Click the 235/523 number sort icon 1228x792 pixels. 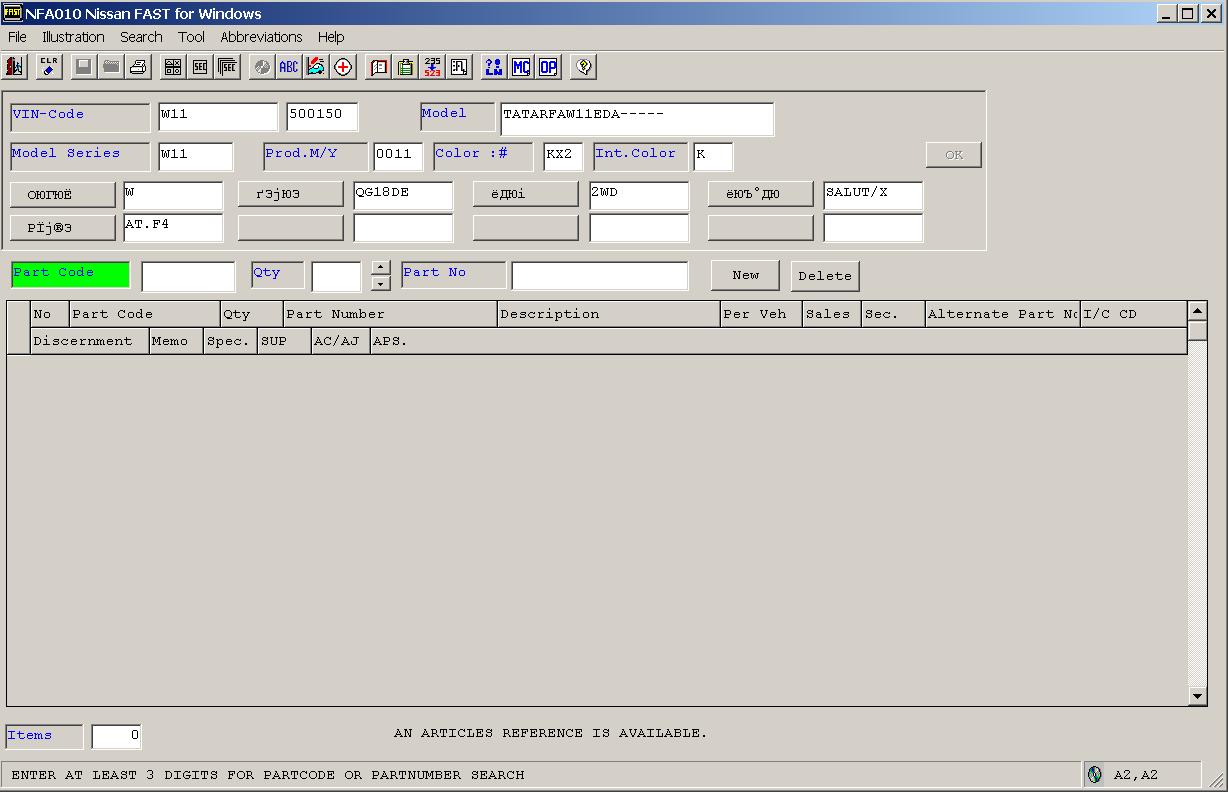click(x=432, y=67)
